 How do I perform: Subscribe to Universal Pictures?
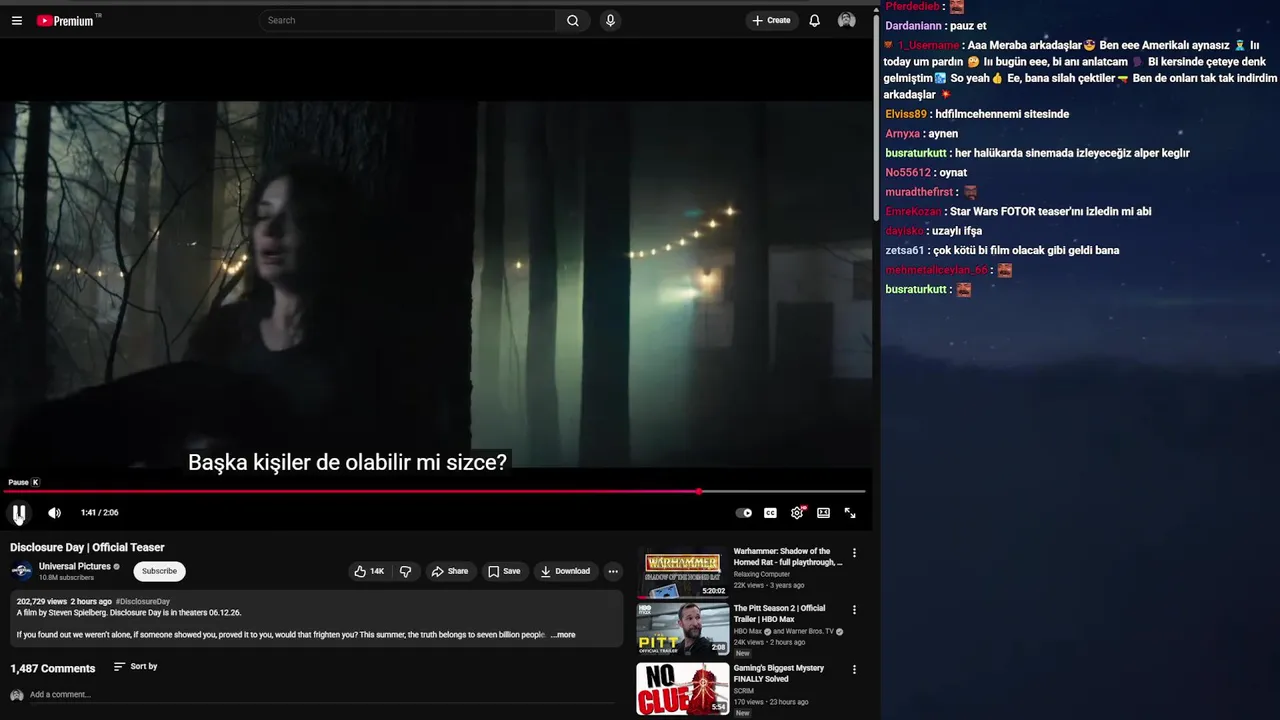coord(159,571)
